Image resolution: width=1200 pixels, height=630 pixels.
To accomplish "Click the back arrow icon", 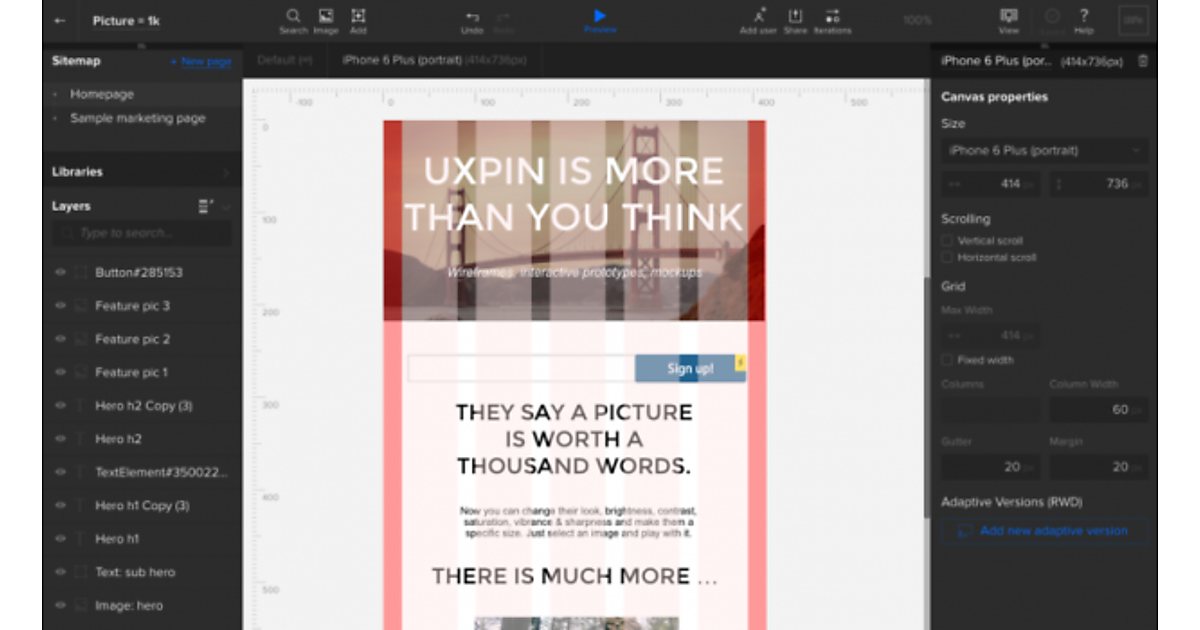I will (61, 20).
